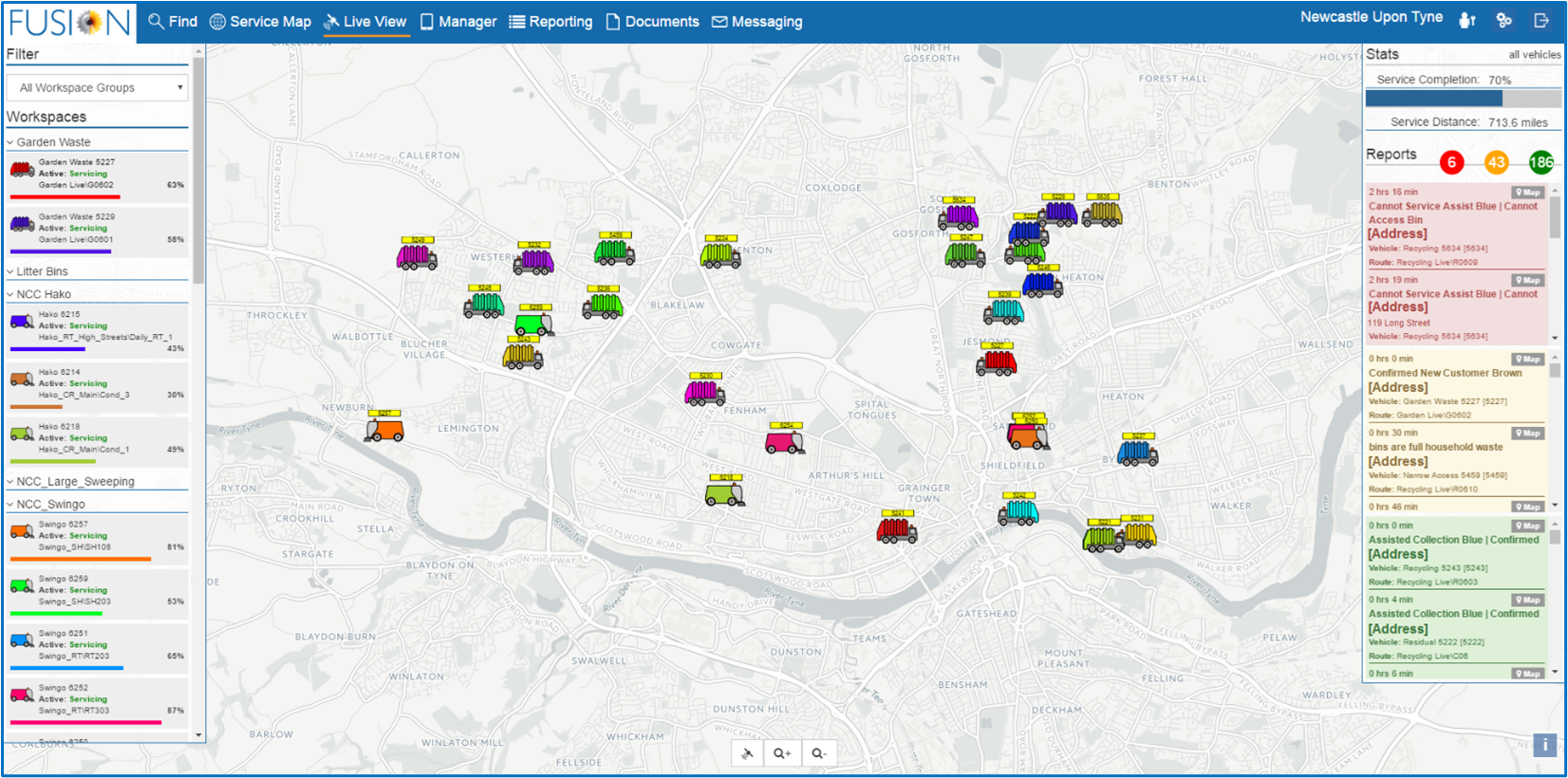Open the Reporting menu
The width and height of the screenshot is (1568, 778).
coord(551,22)
